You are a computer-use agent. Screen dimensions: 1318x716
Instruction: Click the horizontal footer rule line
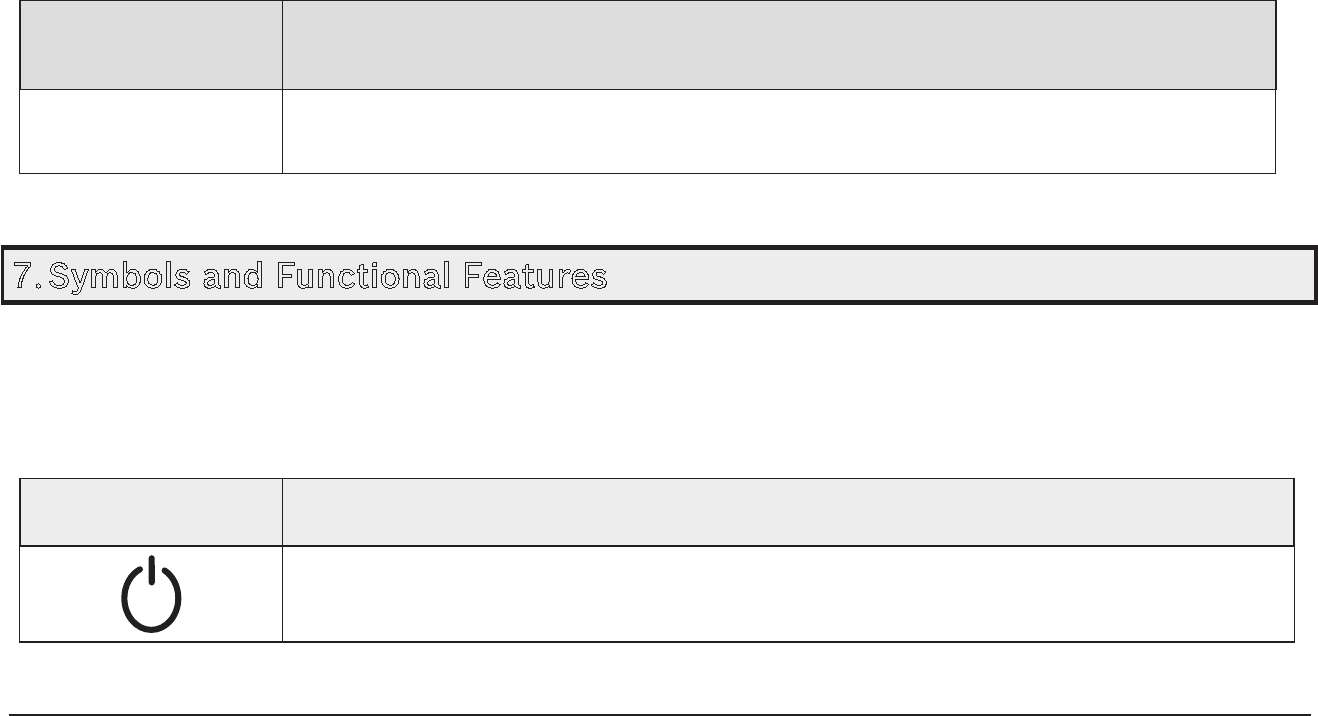[x=659, y=715]
